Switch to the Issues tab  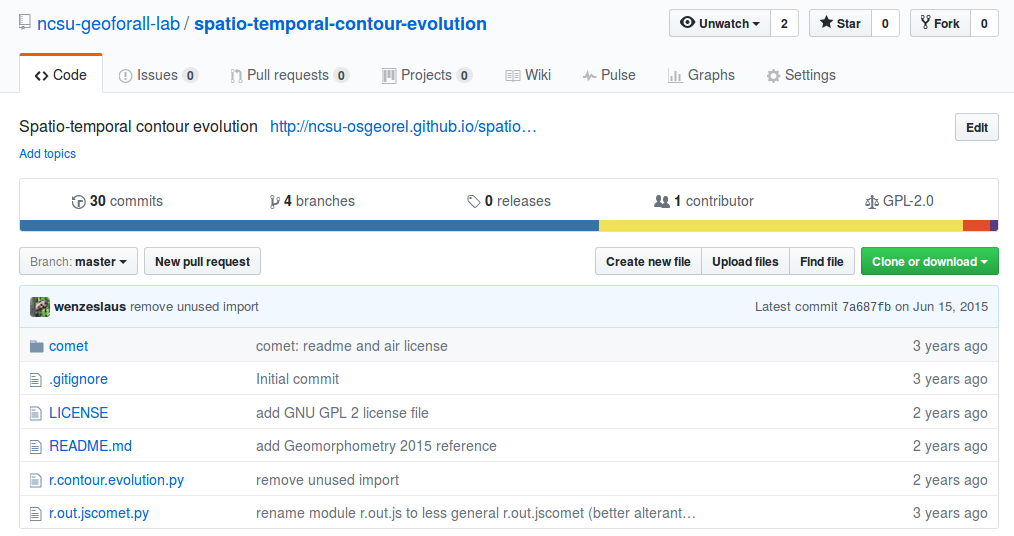coord(158,76)
